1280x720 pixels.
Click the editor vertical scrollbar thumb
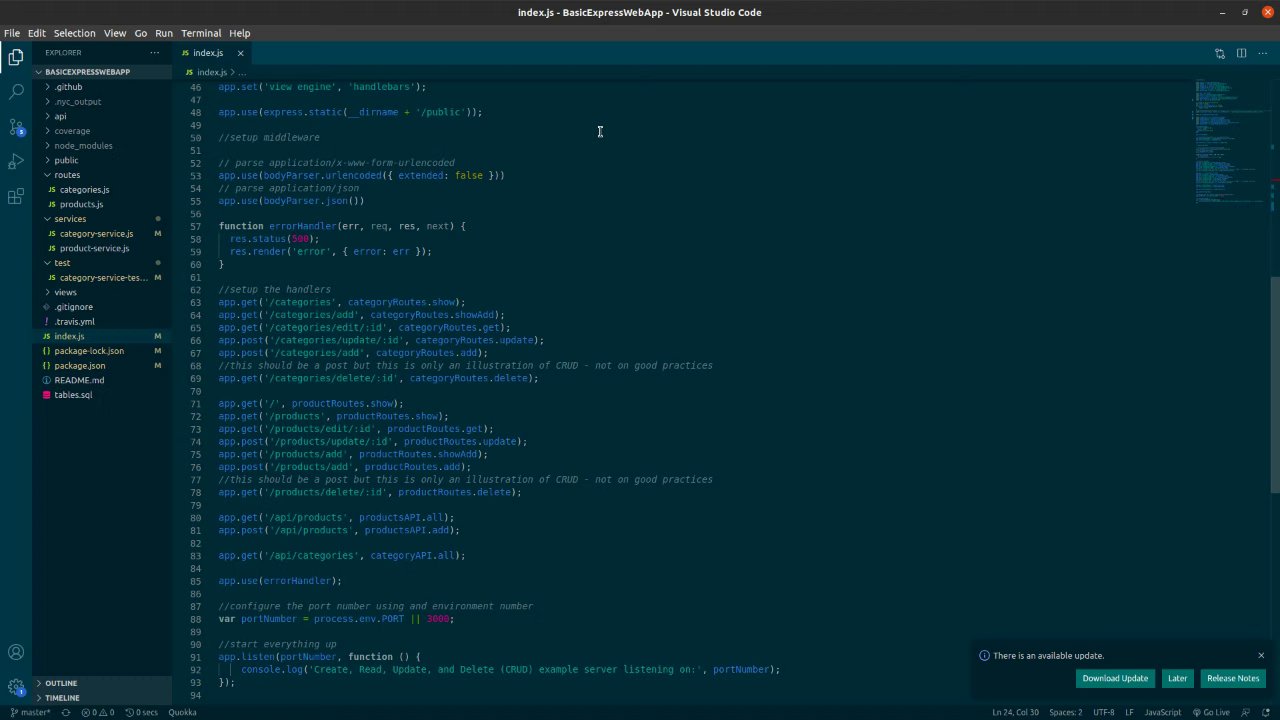[1275, 385]
